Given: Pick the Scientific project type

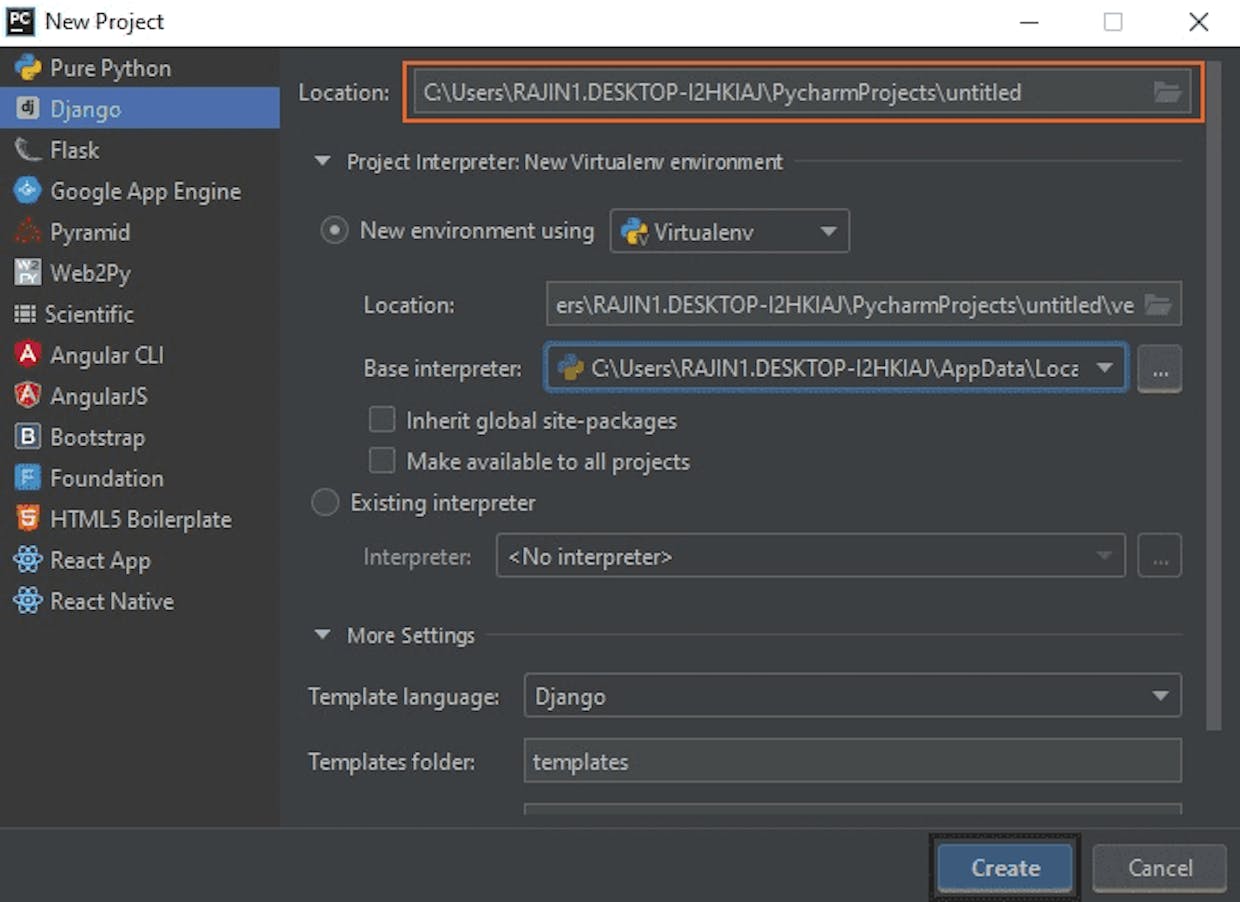Looking at the screenshot, I should pos(140,314).
